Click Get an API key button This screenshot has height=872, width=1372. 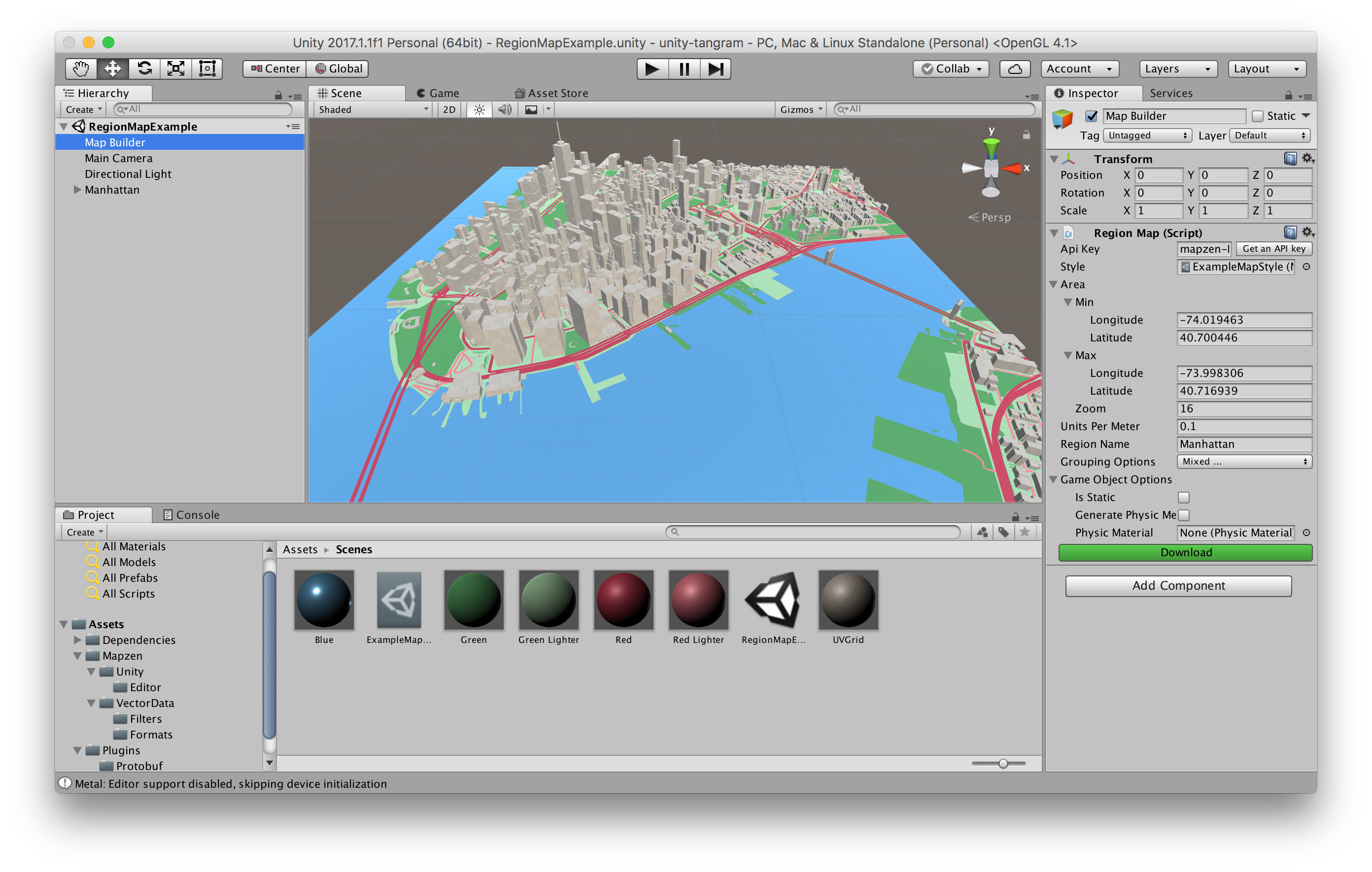tap(1273, 249)
